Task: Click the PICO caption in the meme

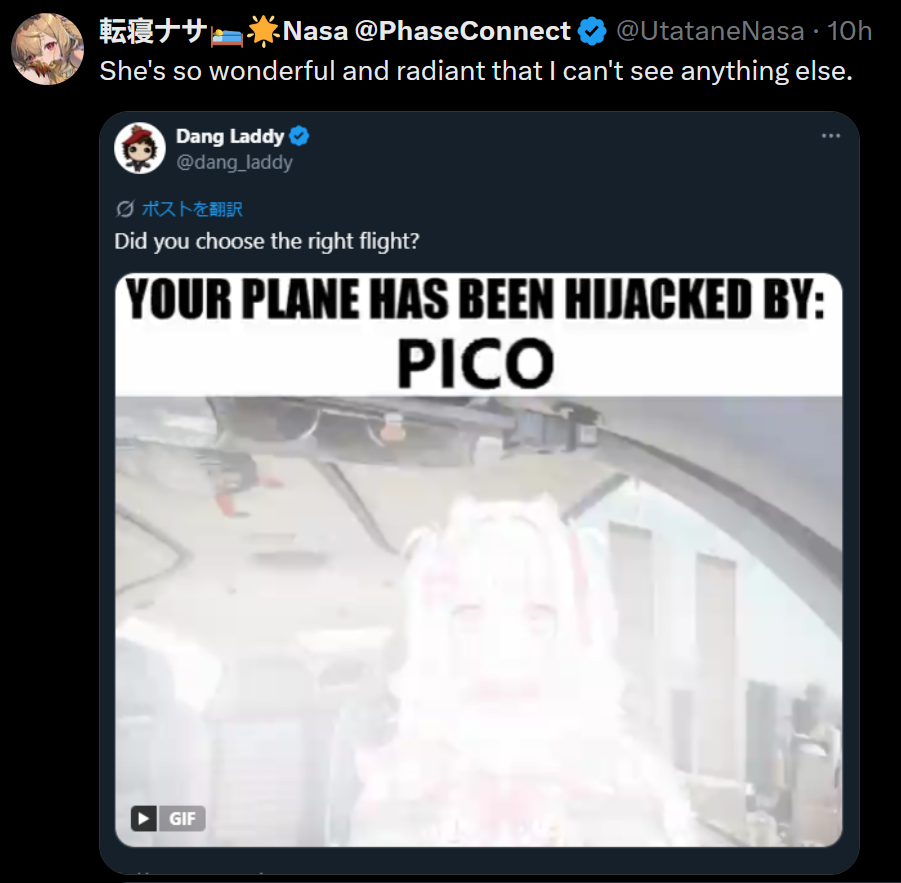Action: (476, 364)
